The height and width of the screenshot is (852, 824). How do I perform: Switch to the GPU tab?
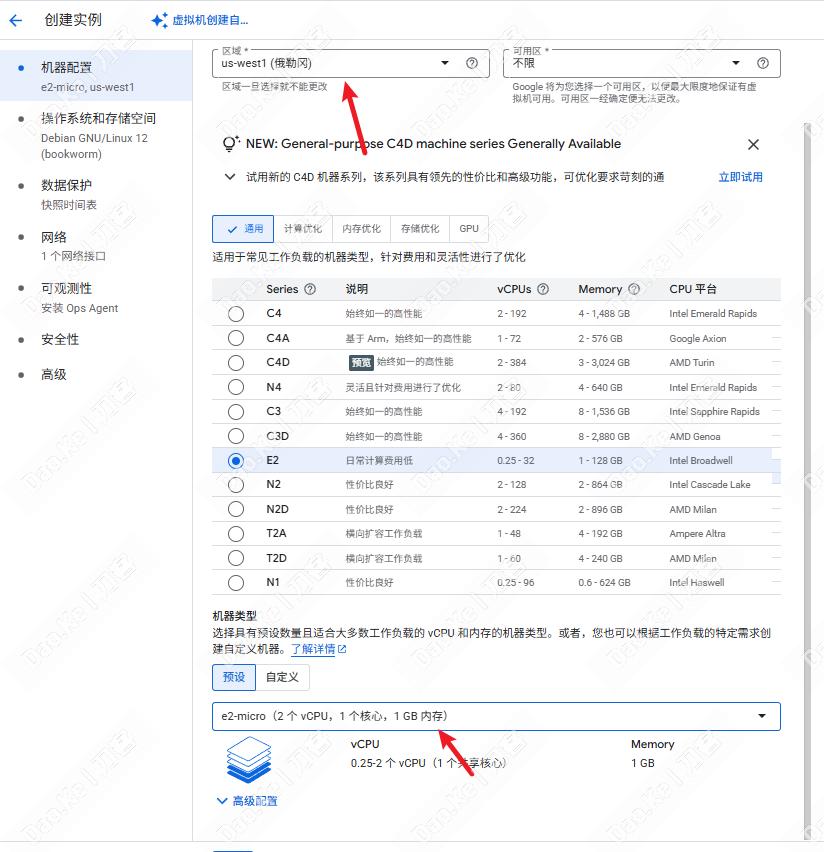[469, 229]
